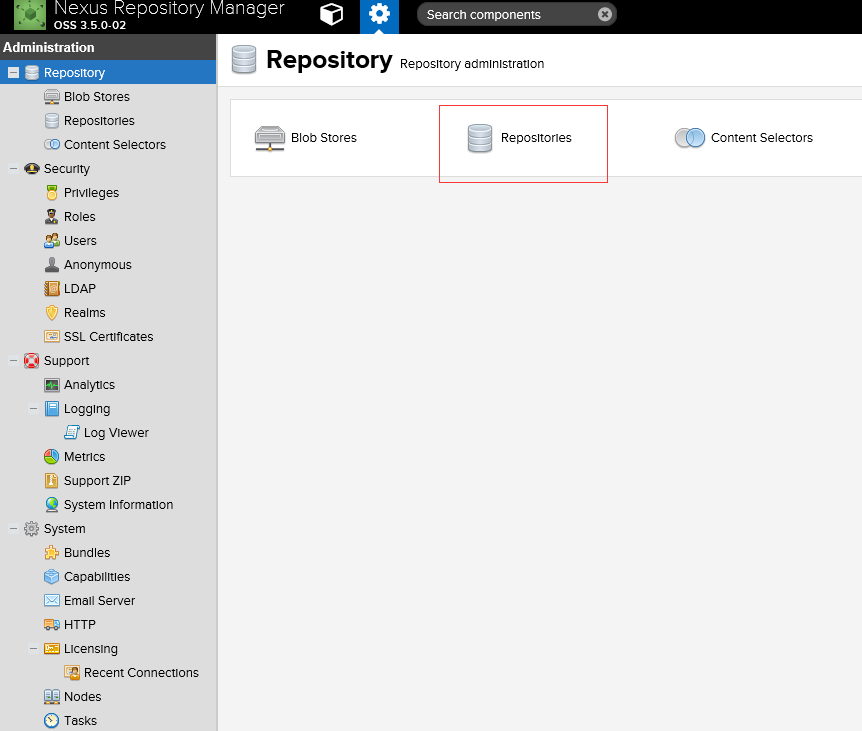Select Repository in the sidebar
The height and width of the screenshot is (731, 862).
click(x=108, y=73)
